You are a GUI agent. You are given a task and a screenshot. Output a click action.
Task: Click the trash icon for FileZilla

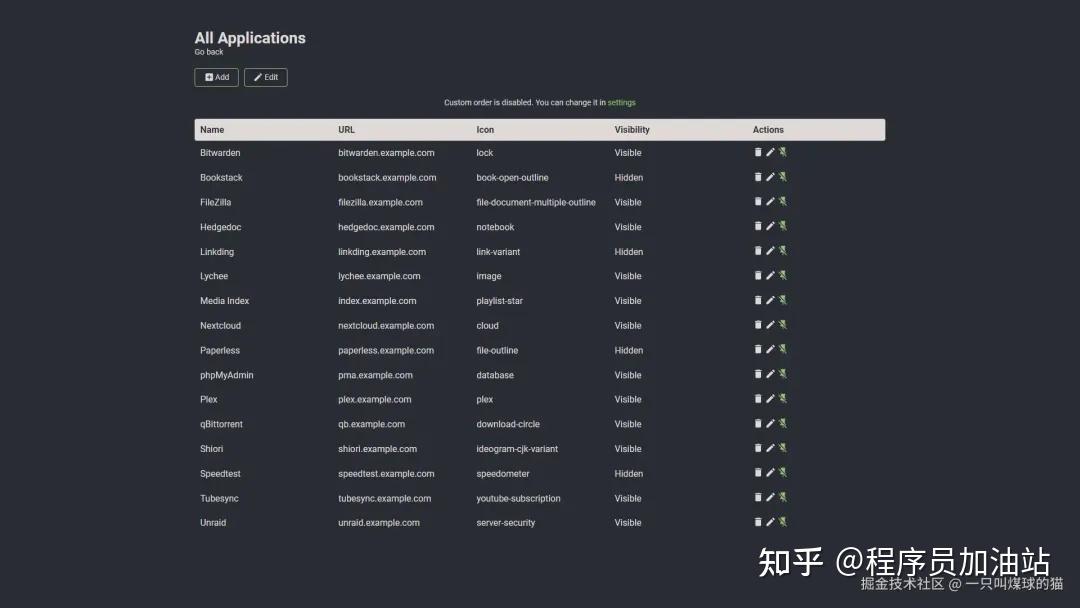click(x=758, y=201)
